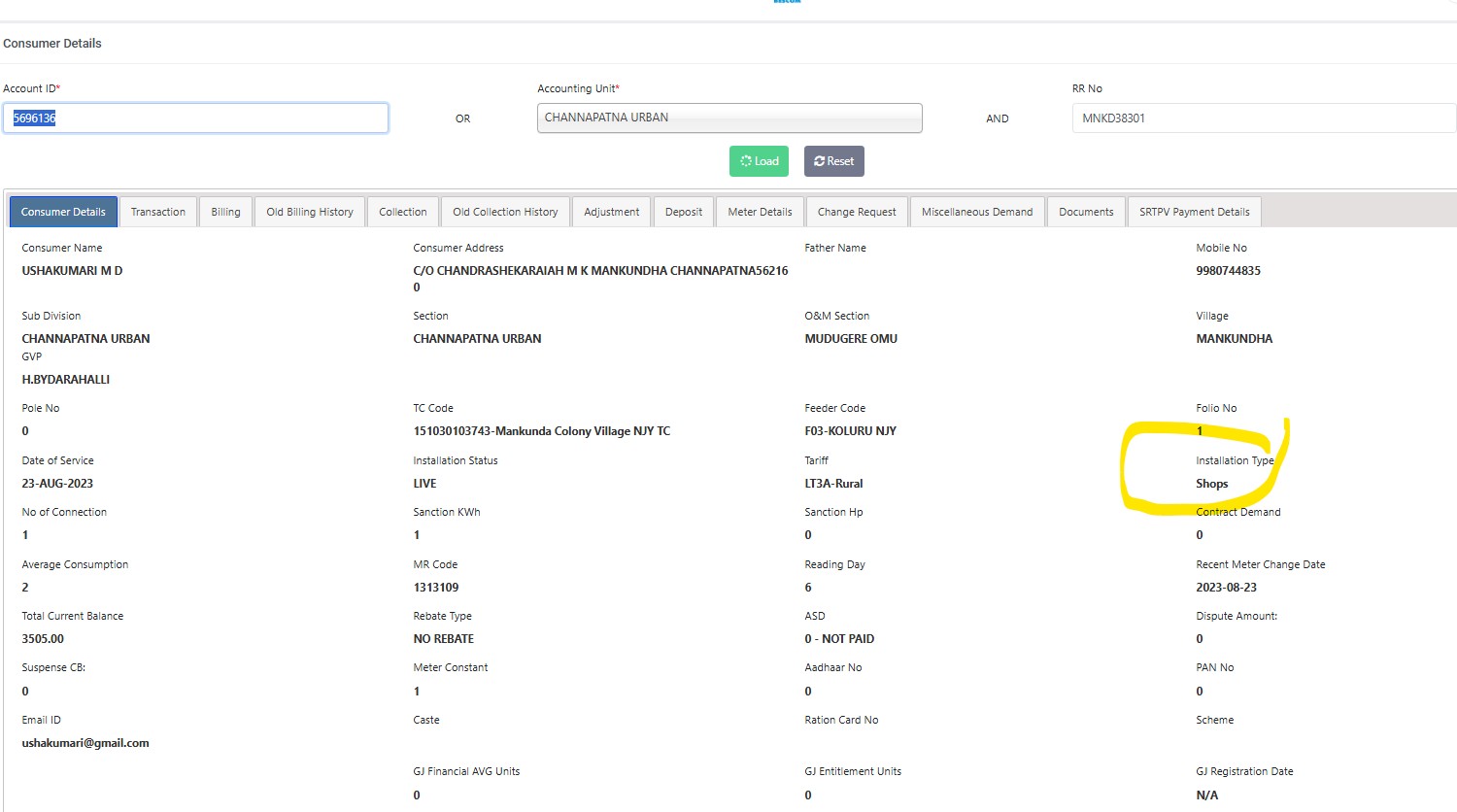Click Average Consumption value 2
The height and width of the screenshot is (812, 1457).
point(25,588)
